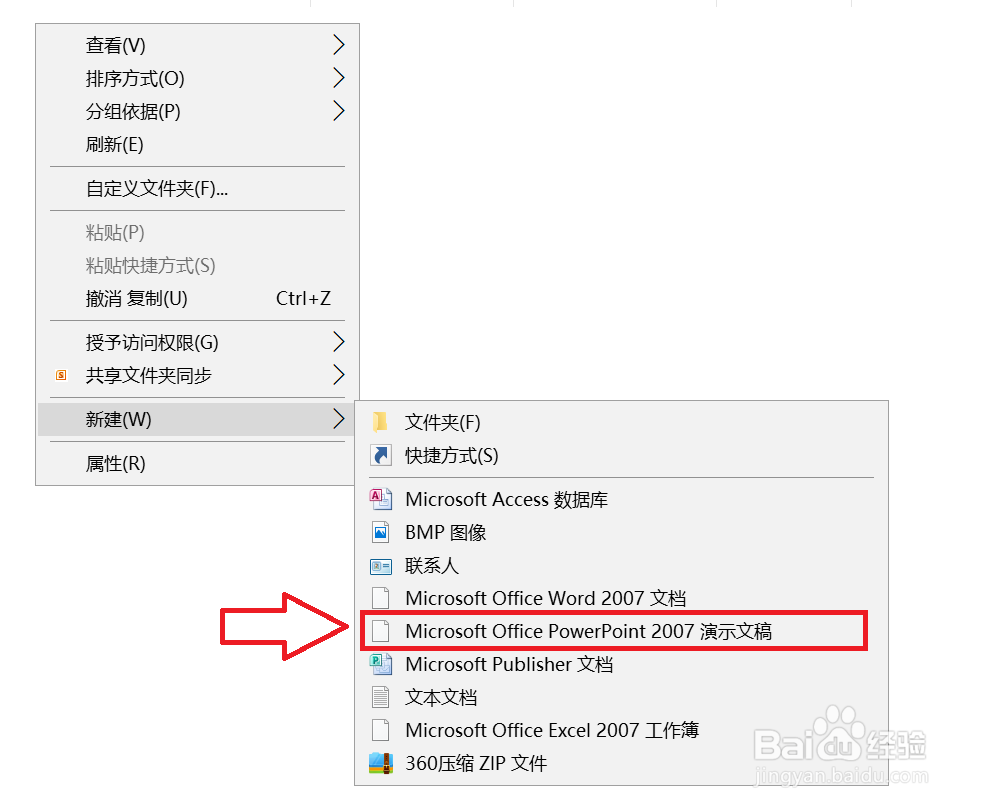Click the contact card icon
The width and height of the screenshot is (982, 810).
(x=381, y=566)
